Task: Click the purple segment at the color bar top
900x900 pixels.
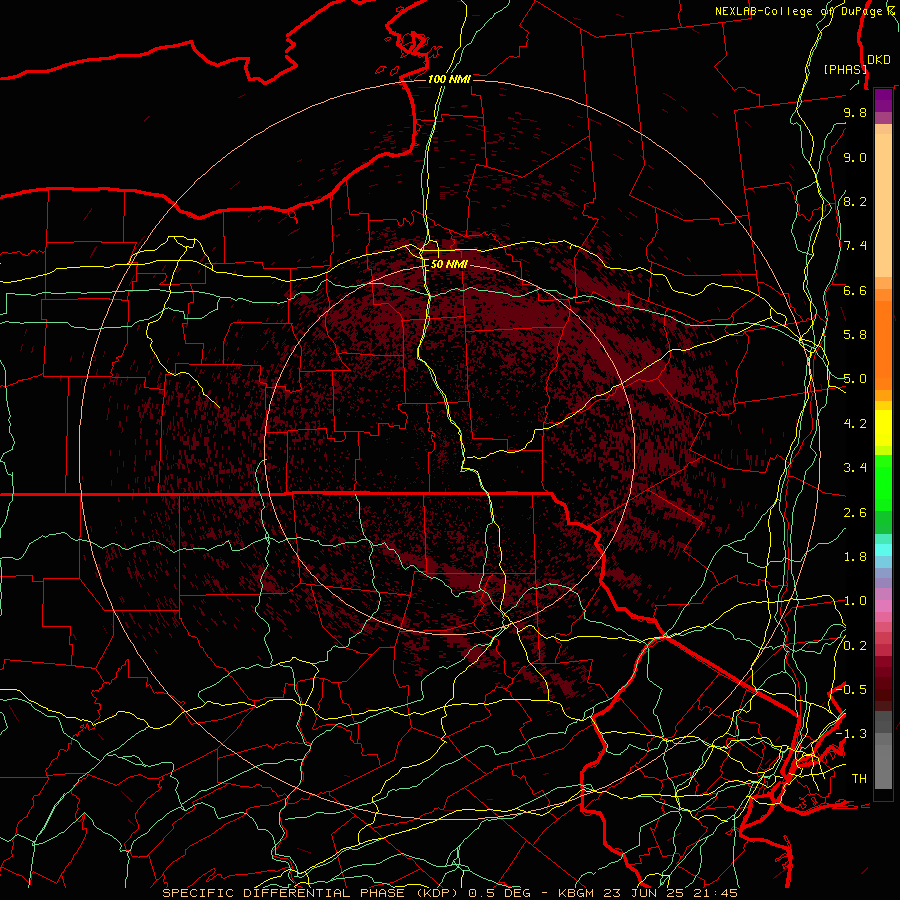Action: pyautogui.click(x=883, y=100)
